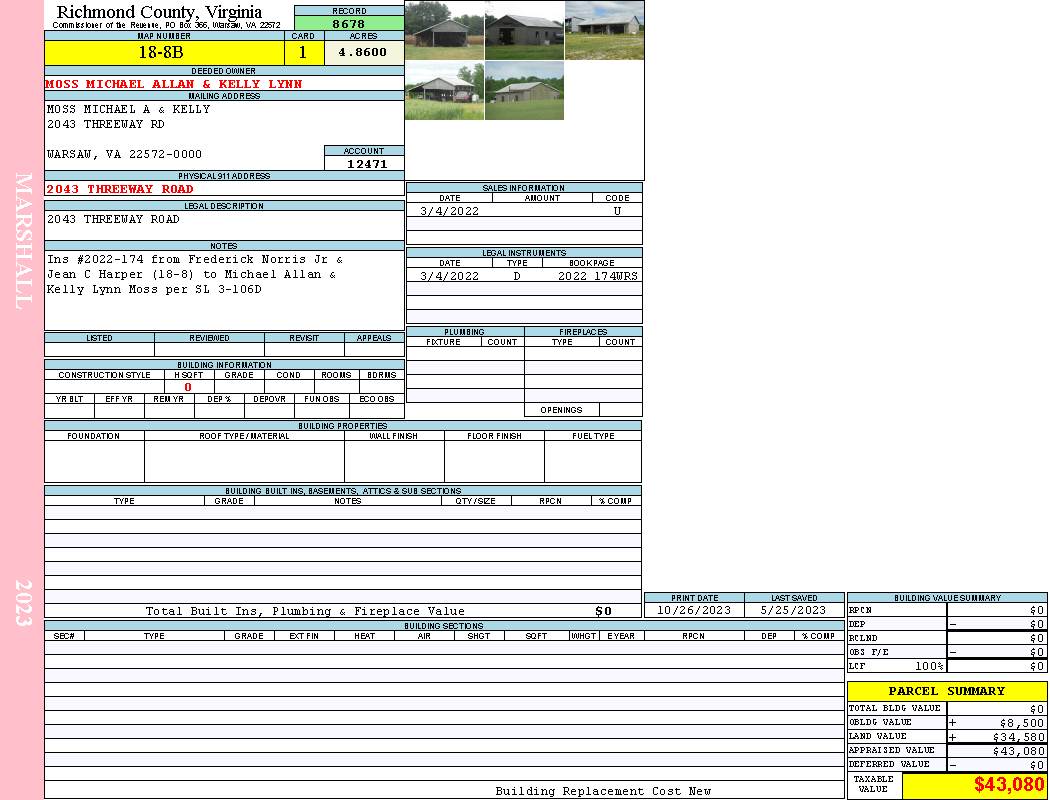Open the top-right long shed photo

tap(604, 31)
